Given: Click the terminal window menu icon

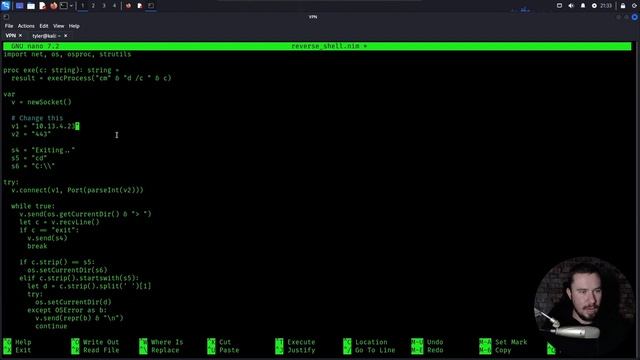Looking at the screenshot, I should tap(6, 17).
